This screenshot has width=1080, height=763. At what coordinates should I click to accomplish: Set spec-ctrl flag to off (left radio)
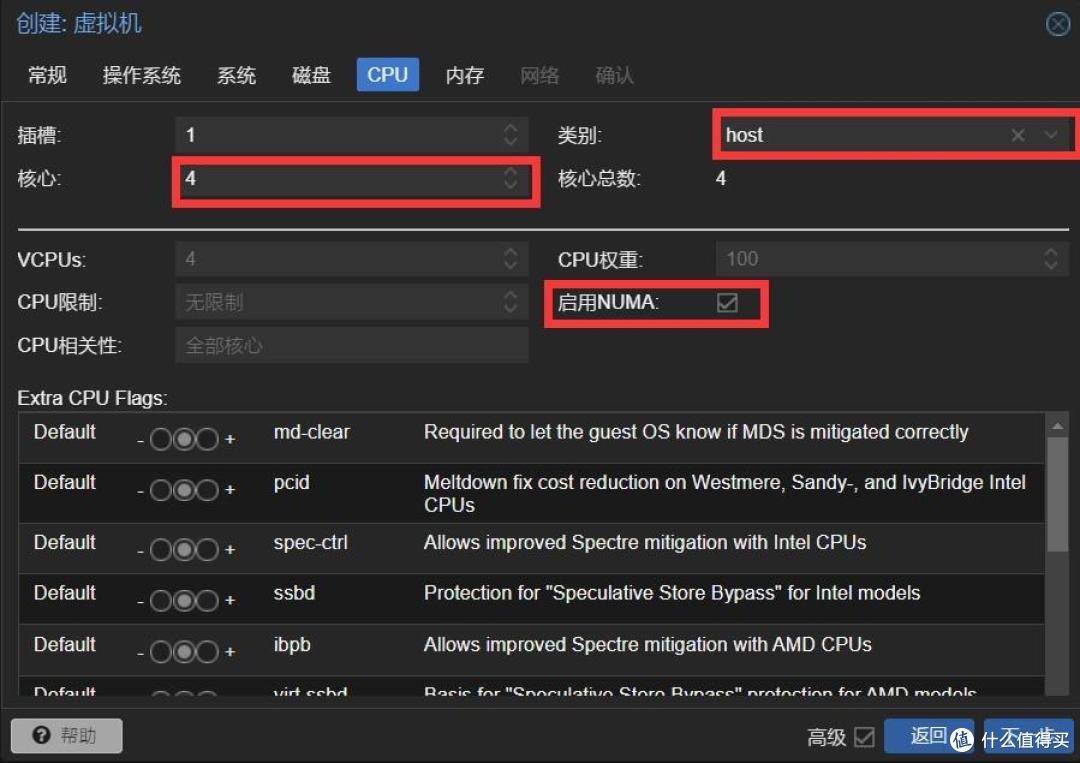(x=160, y=550)
